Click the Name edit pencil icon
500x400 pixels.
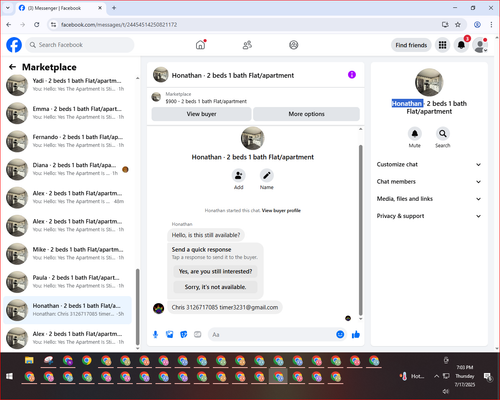[267, 175]
